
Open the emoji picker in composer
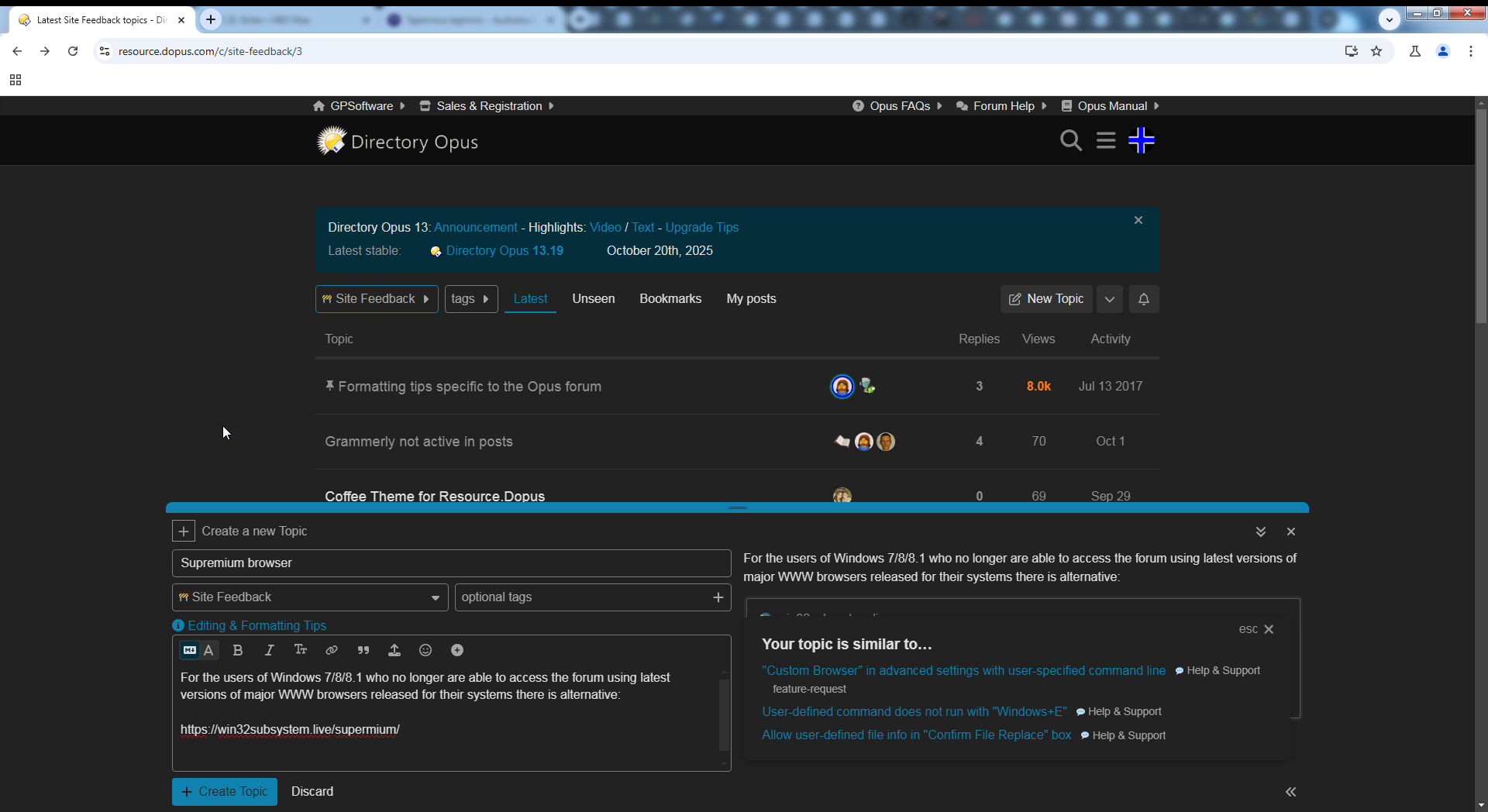point(425,650)
